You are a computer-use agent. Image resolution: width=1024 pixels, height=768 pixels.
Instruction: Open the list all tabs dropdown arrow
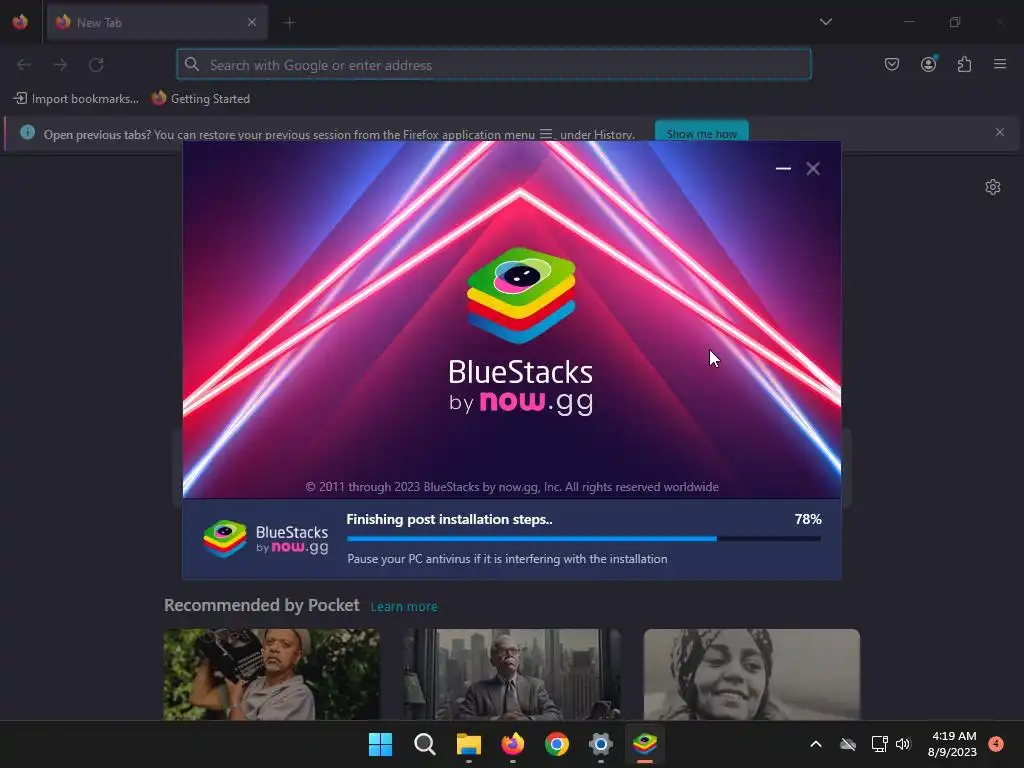point(825,22)
